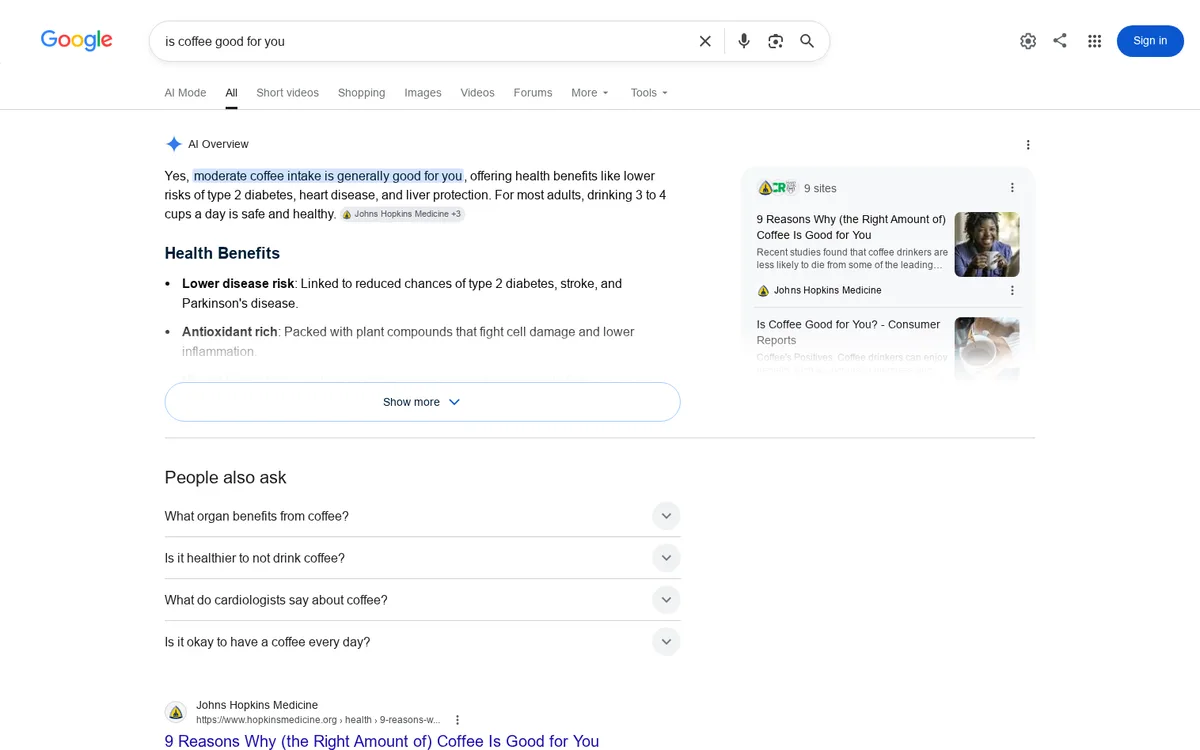Click the search box with coffee query
Image resolution: width=1200 pixels, height=750 pixels.
[425, 41]
